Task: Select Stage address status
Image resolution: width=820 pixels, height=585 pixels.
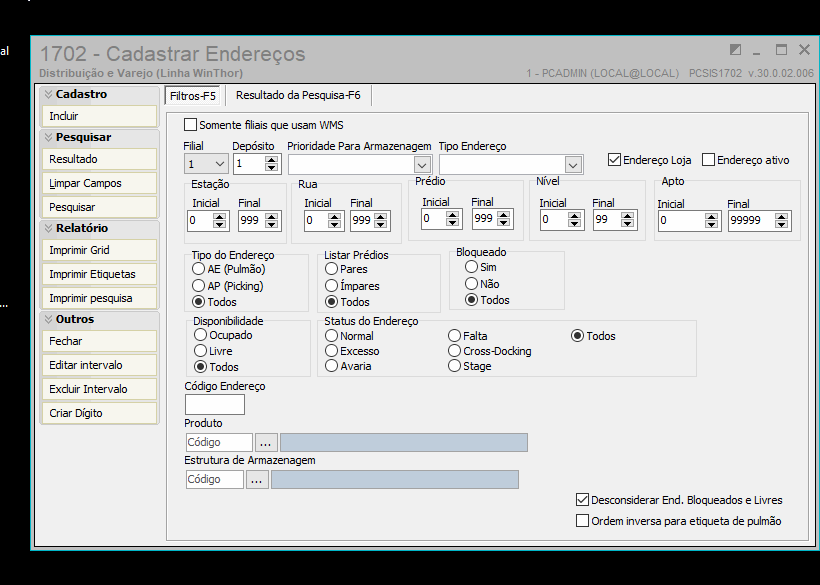Action: [454, 366]
